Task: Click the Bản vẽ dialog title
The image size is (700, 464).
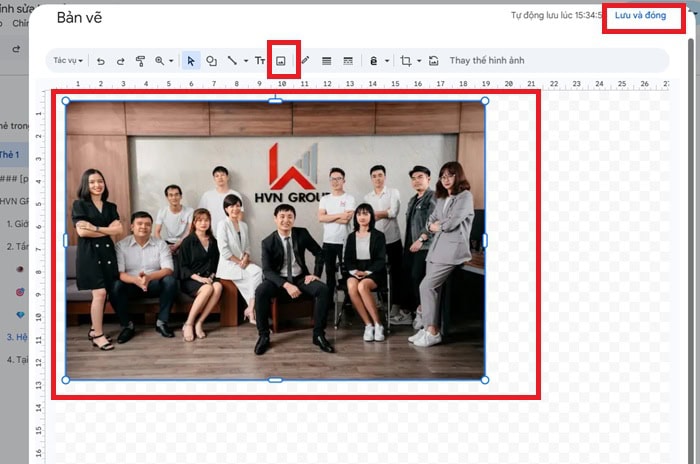Action: point(79,17)
